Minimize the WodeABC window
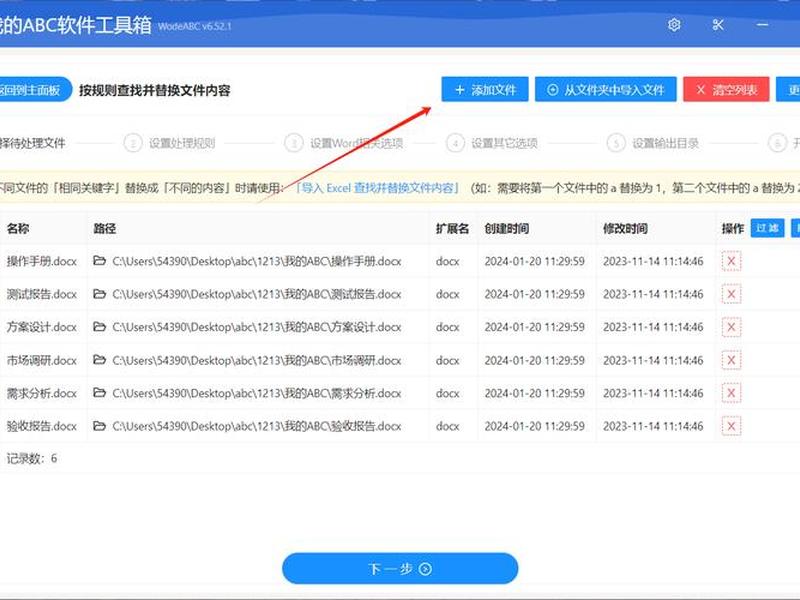This screenshot has height=600, width=800. point(762,24)
